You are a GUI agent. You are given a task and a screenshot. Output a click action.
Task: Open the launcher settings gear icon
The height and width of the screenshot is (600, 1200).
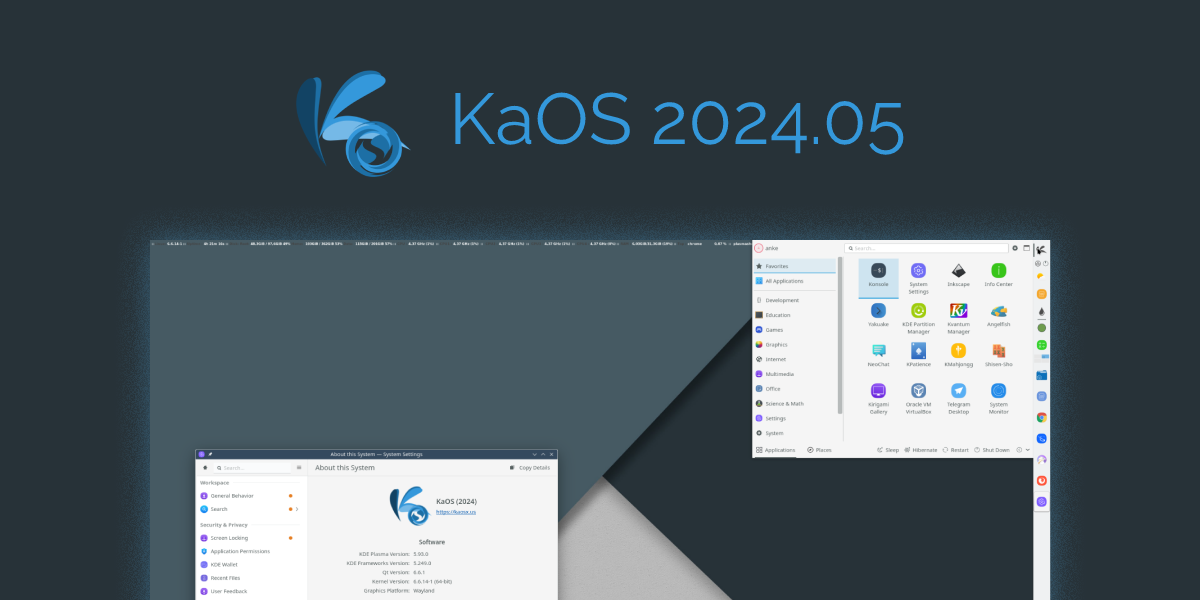(1015, 247)
